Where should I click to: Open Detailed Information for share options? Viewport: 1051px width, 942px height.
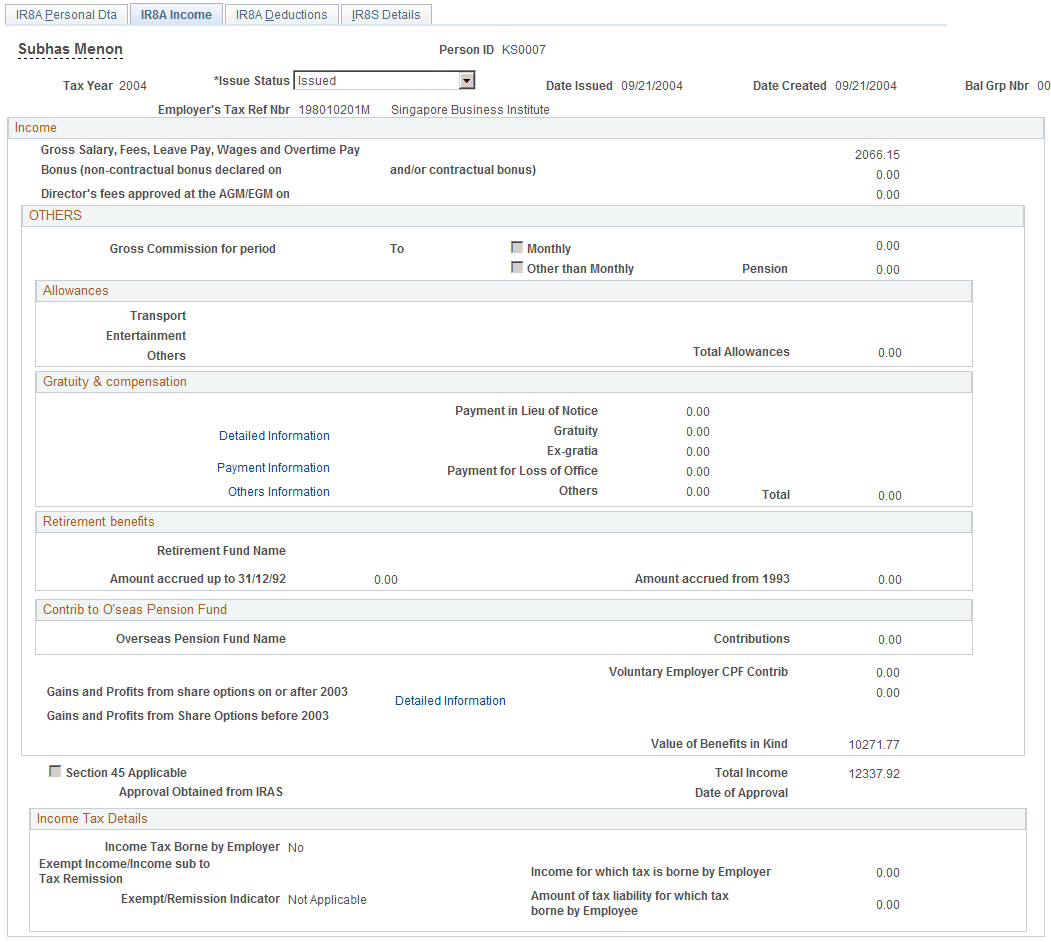(450, 700)
